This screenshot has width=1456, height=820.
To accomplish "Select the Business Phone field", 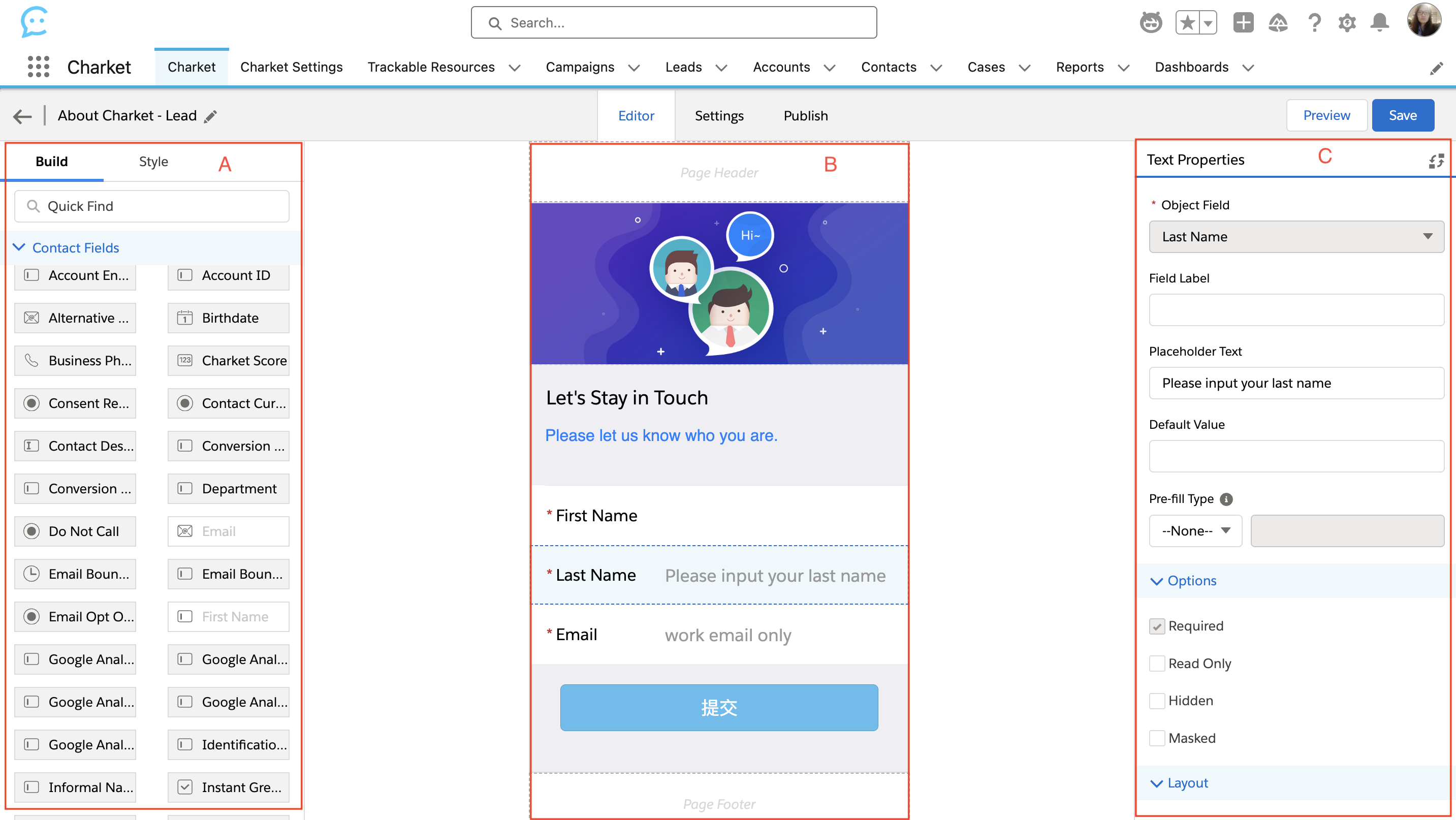I will pyautogui.click(x=75, y=361).
